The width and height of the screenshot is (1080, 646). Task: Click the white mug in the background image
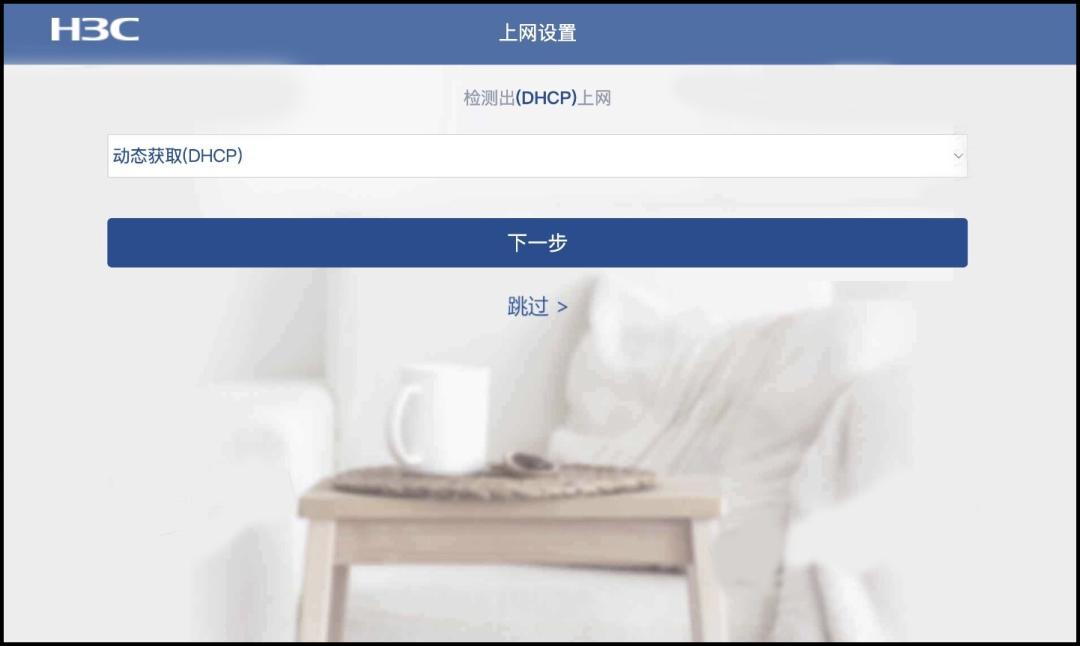click(x=439, y=419)
